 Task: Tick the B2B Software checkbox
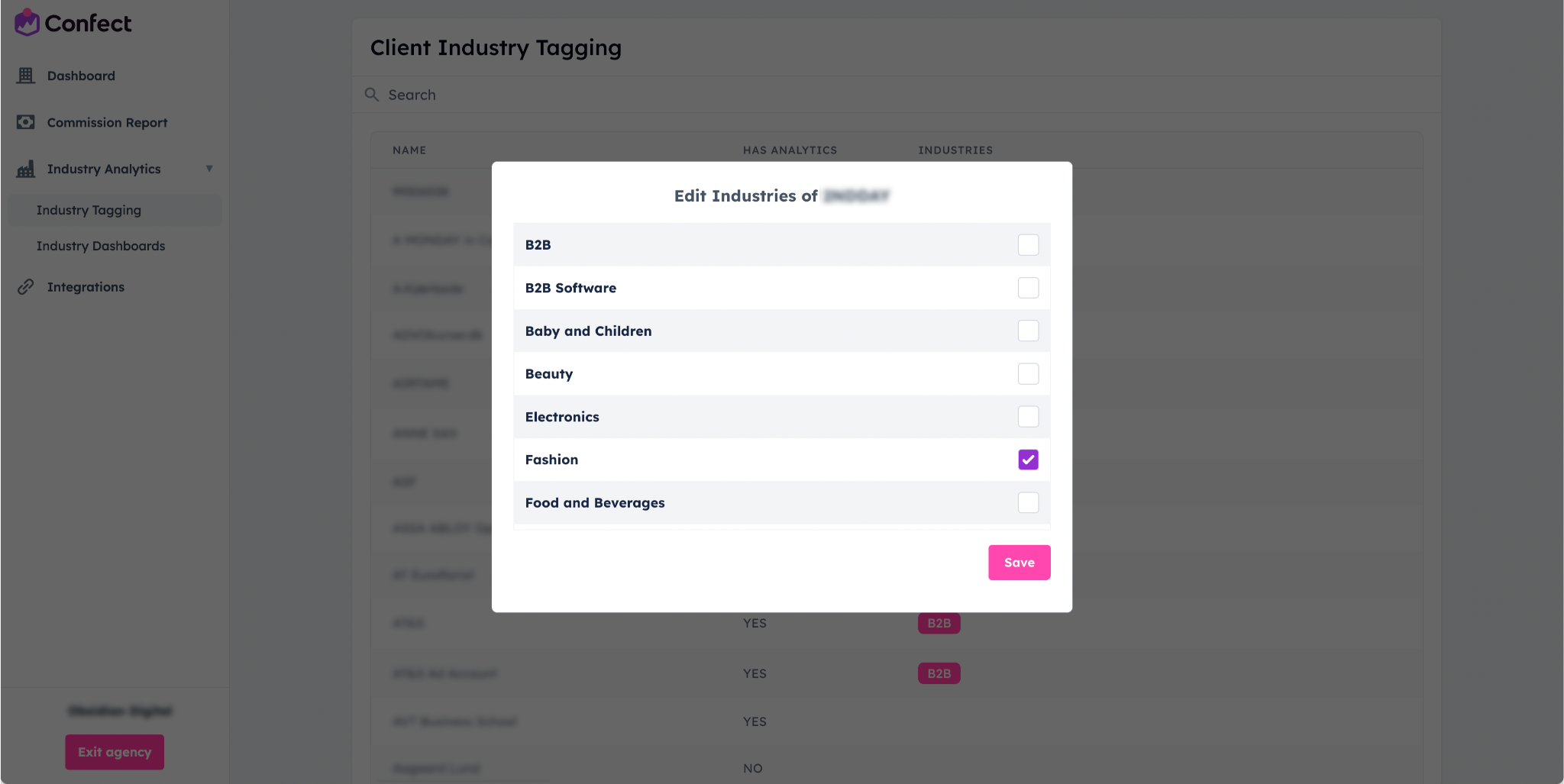tap(1028, 288)
